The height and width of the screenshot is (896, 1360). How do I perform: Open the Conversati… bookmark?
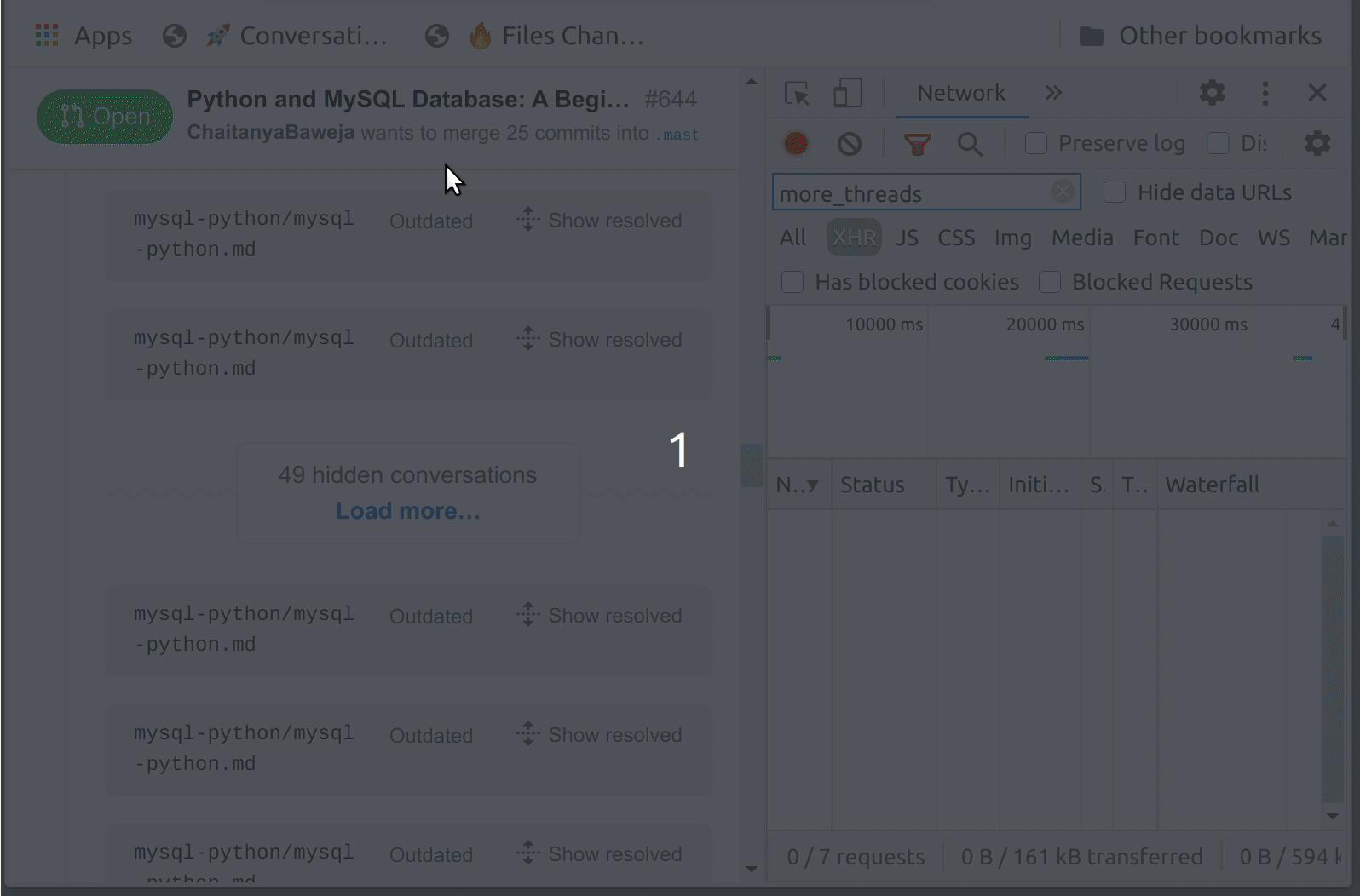(297, 36)
